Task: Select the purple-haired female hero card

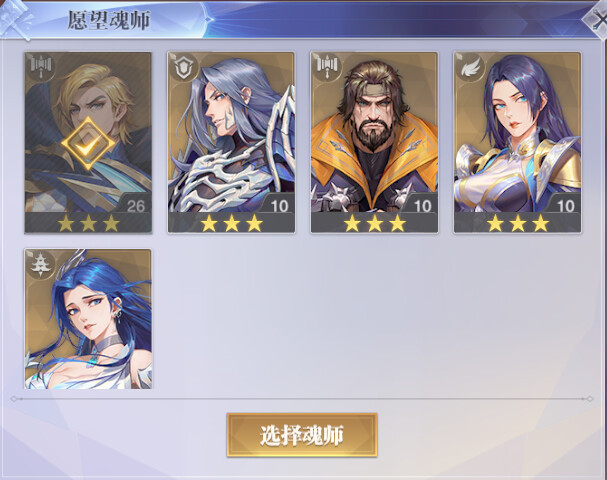Action: pyautogui.click(x=518, y=142)
